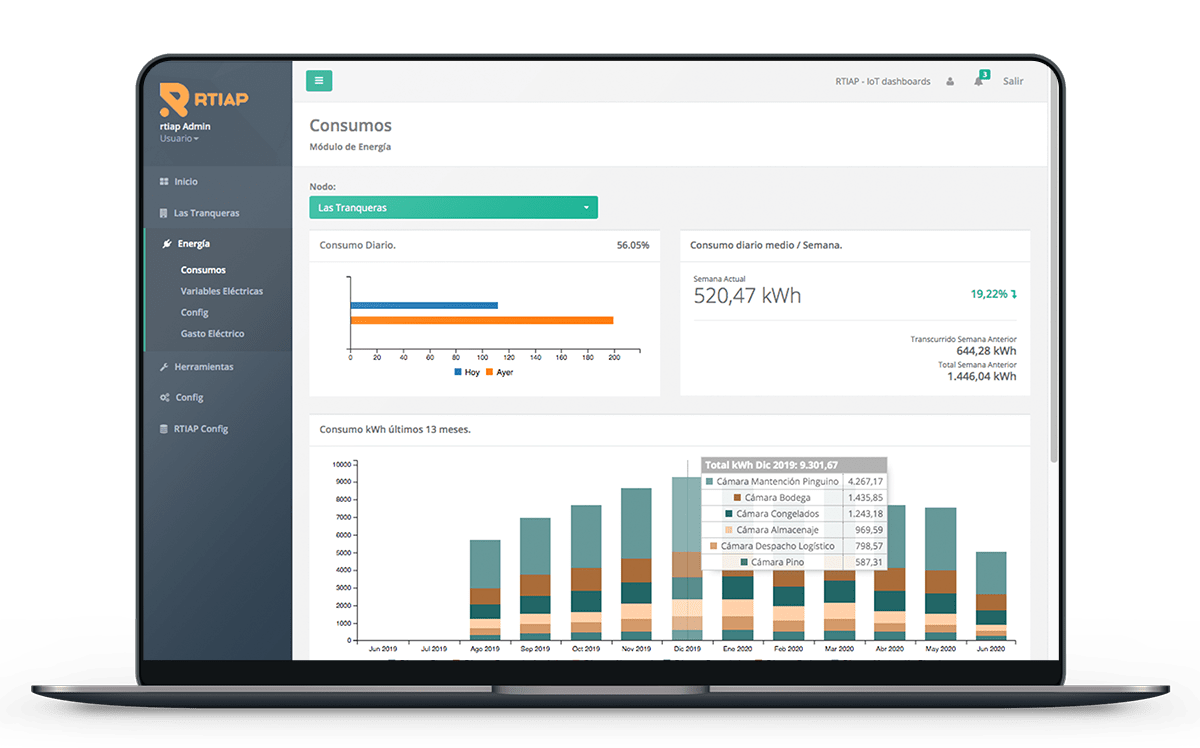Image resolution: width=1200 pixels, height=748 pixels.
Task: Click the user profile icon in header
Action: pos(949,82)
